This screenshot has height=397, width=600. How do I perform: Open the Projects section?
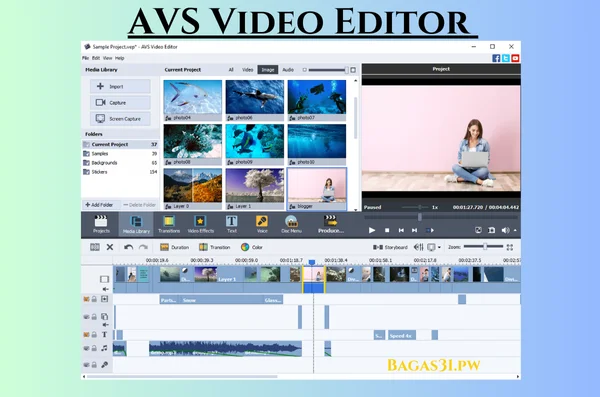pos(101,224)
